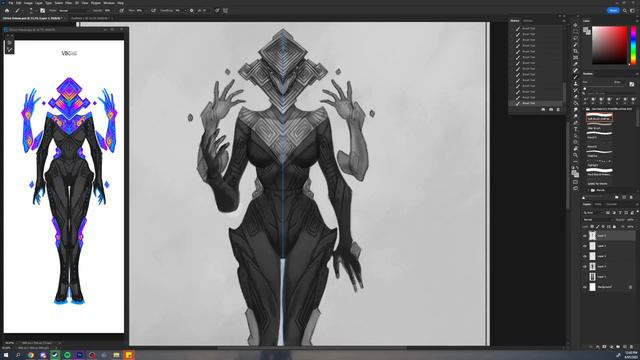The width and height of the screenshot is (640, 360).
Task: Open smoothing options gear icon
Action: tap(191, 11)
